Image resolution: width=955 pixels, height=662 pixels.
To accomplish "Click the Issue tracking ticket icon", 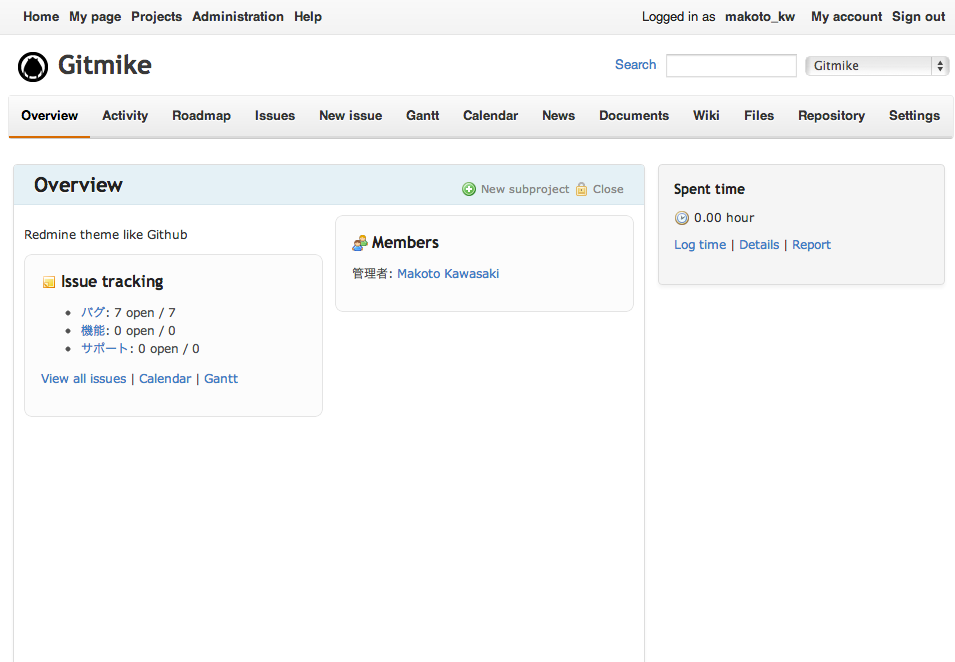I will pos(49,282).
